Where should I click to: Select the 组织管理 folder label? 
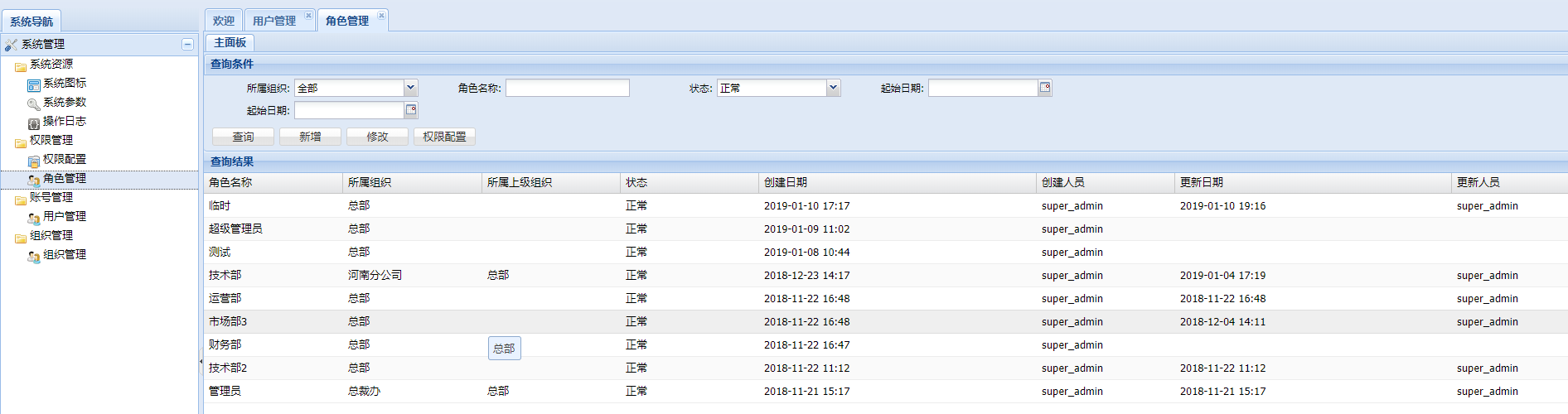pos(51,235)
